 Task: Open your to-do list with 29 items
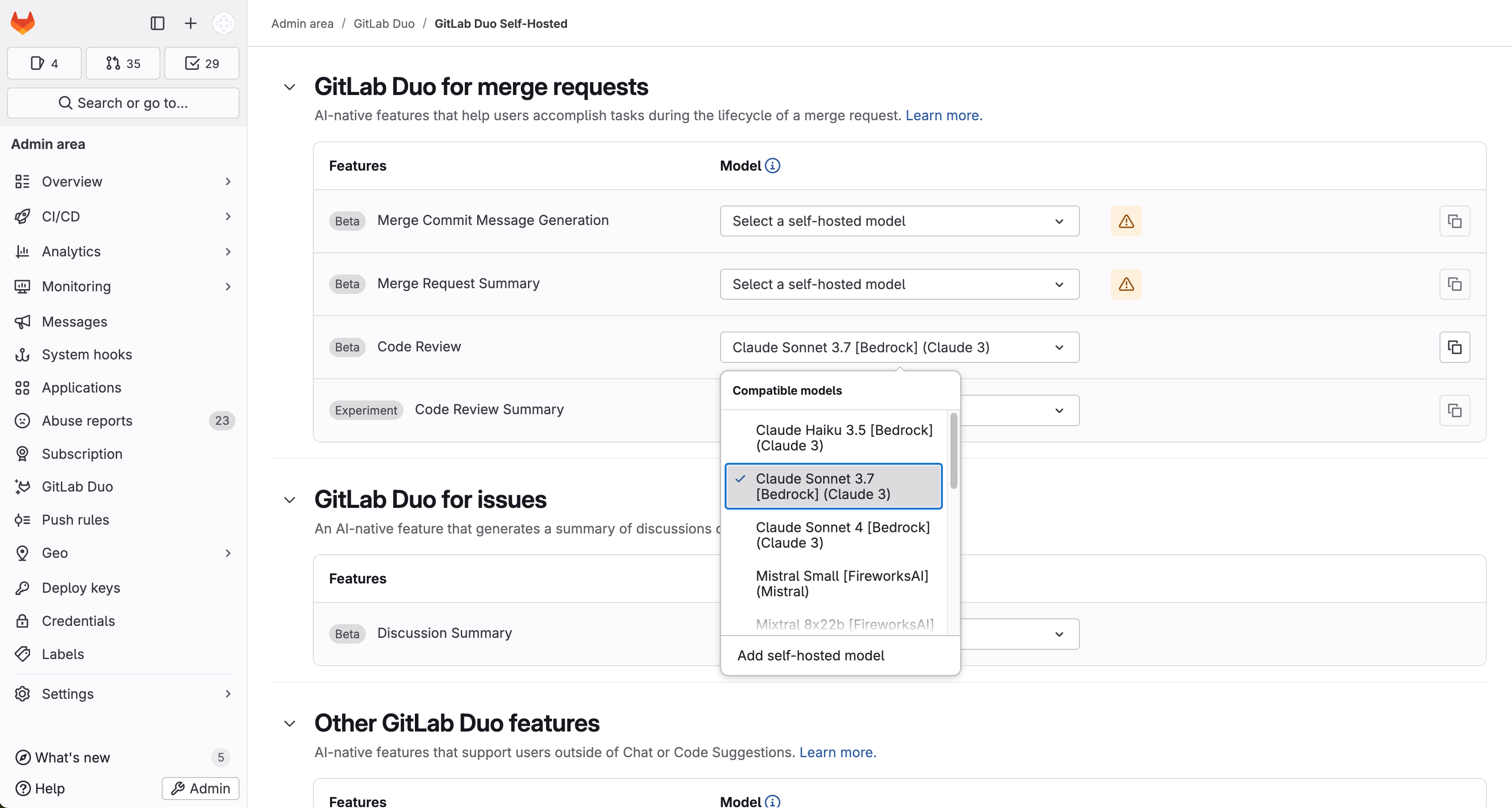(x=201, y=63)
